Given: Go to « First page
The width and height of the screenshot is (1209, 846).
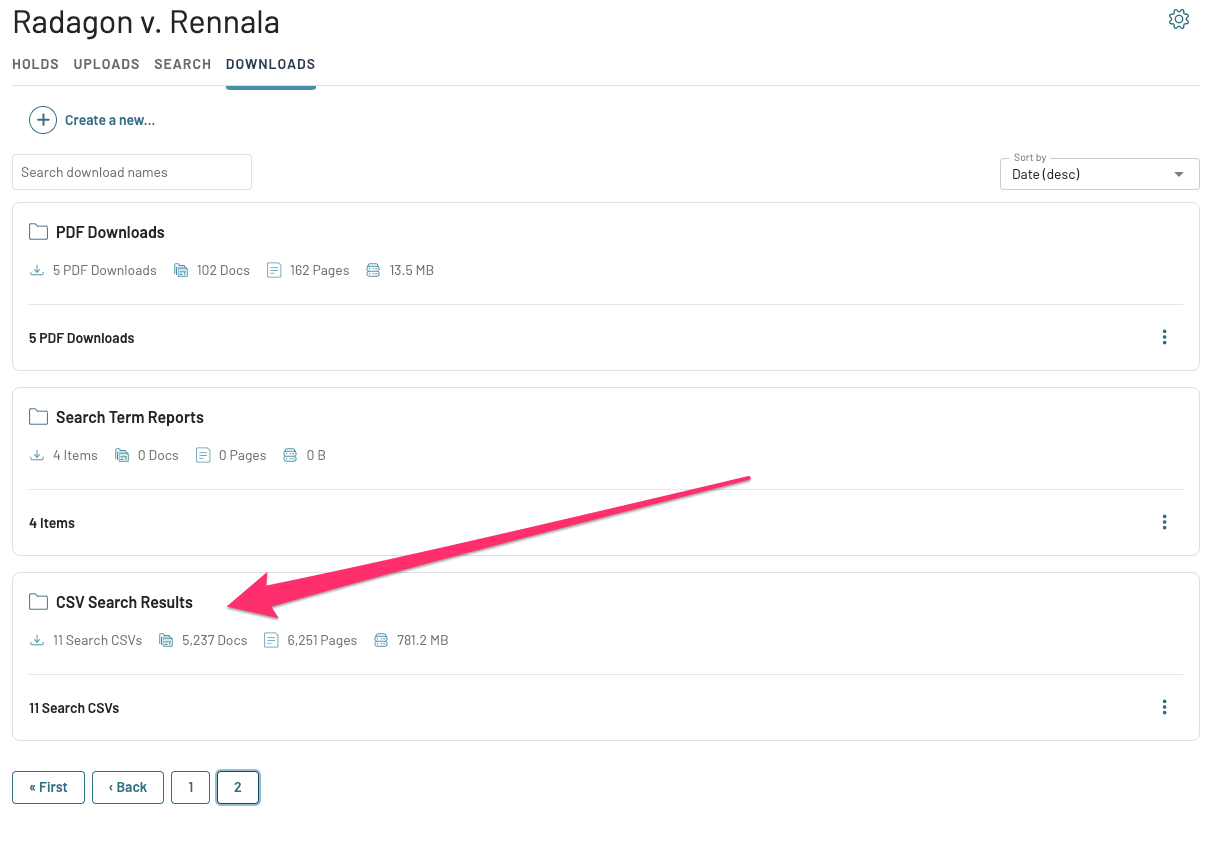Looking at the screenshot, I should [x=48, y=787].
